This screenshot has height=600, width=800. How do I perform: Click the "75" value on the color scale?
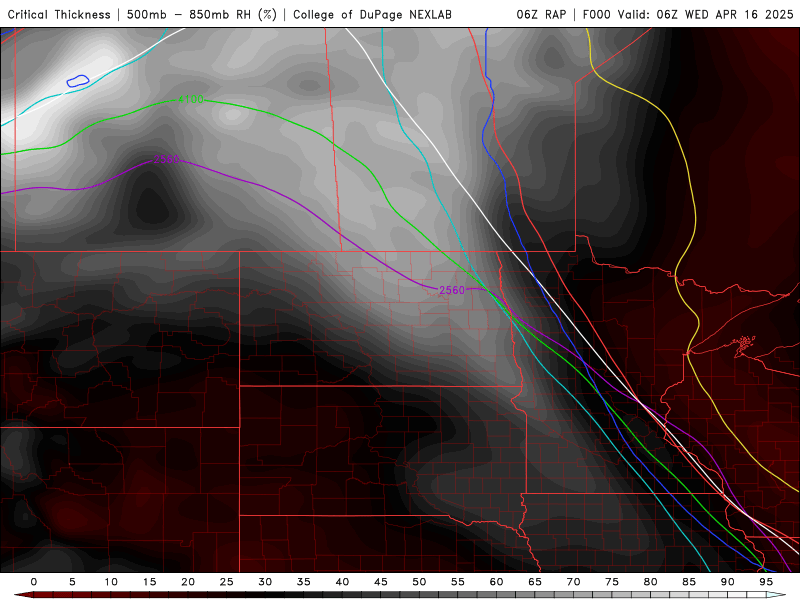click(x=612, y=582)
